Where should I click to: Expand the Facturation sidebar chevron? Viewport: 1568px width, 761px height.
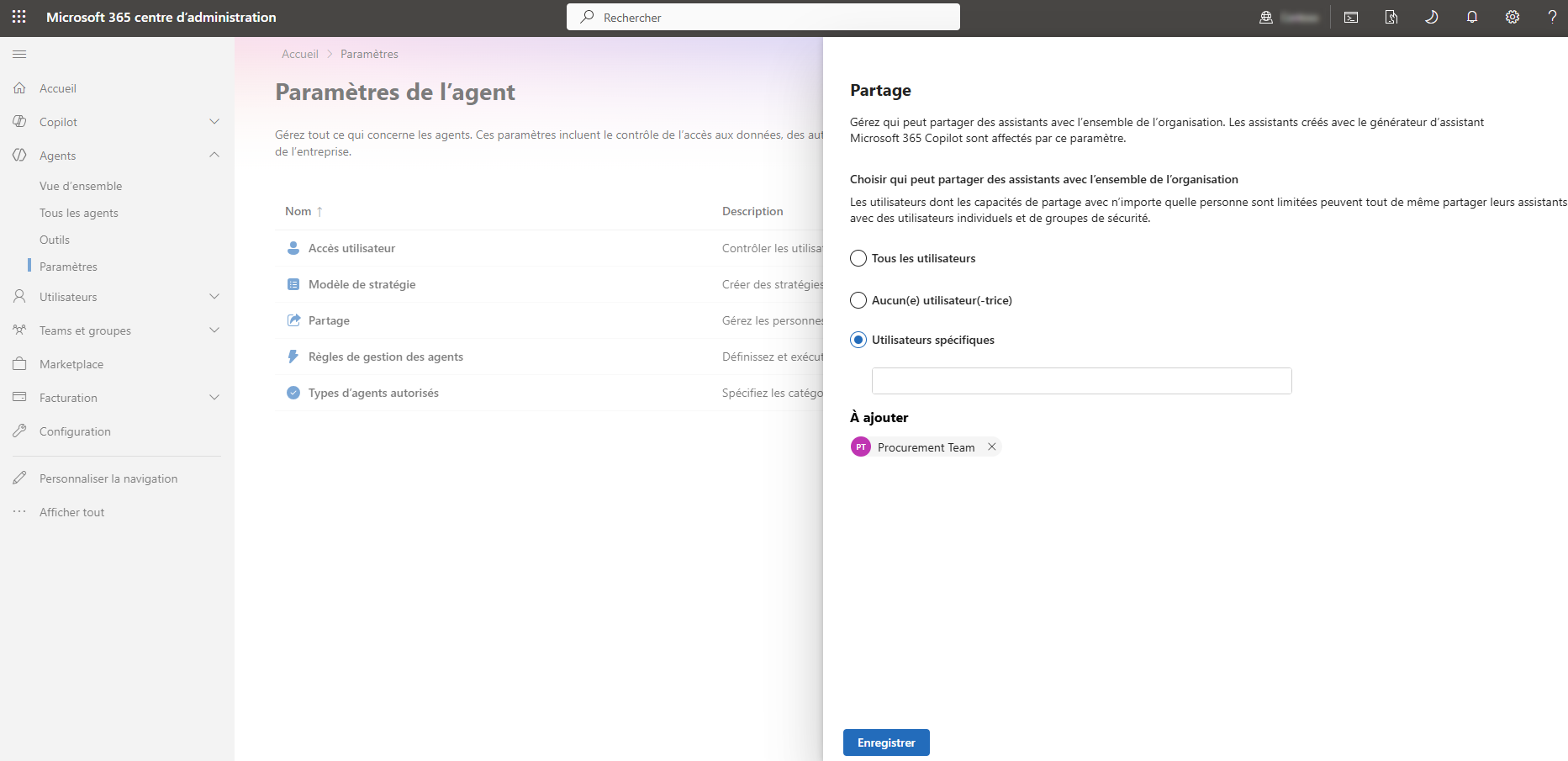click(214, 398)
